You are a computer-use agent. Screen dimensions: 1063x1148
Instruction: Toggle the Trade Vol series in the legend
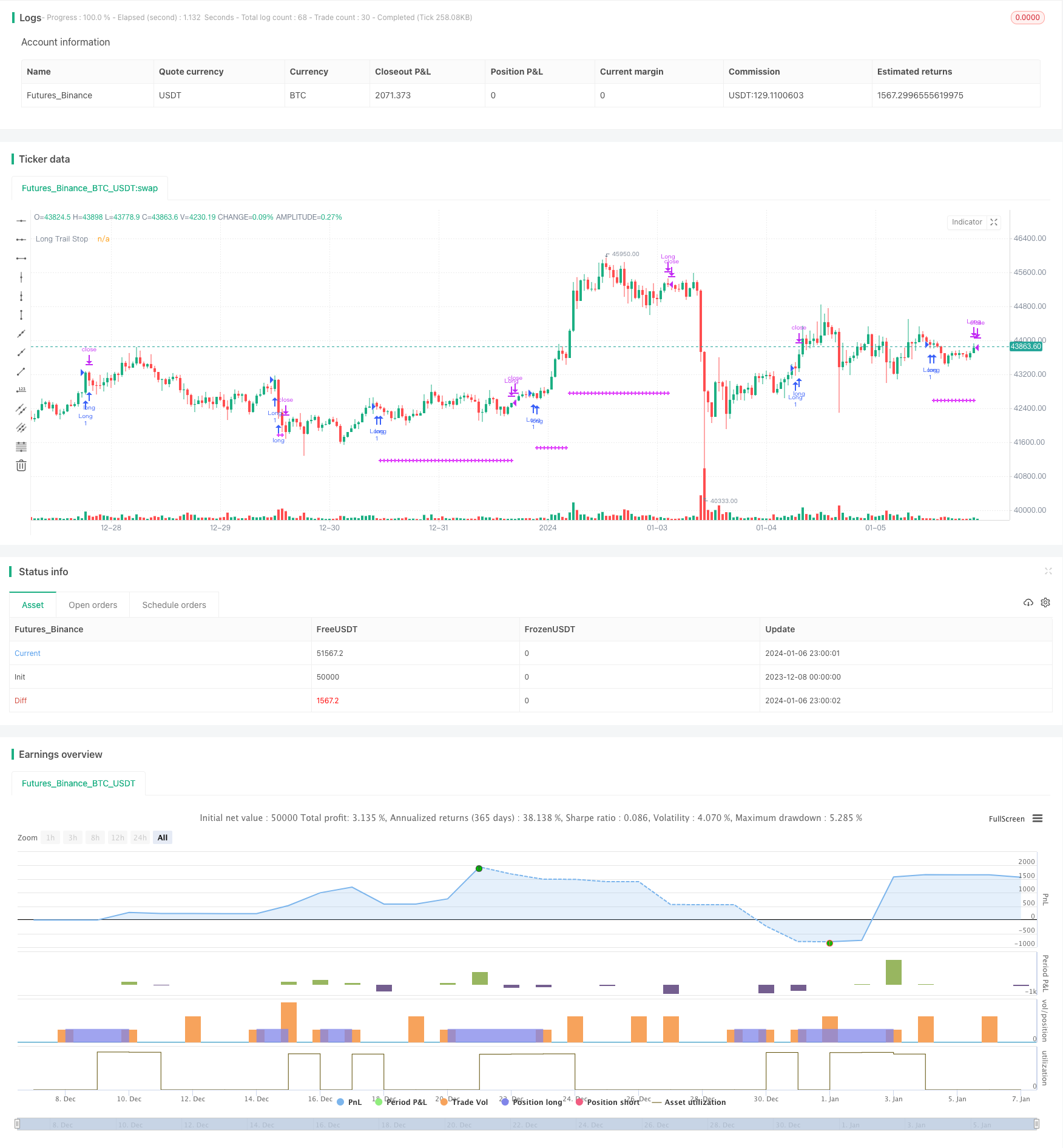pyautogui.click(x=464, y=1102)
